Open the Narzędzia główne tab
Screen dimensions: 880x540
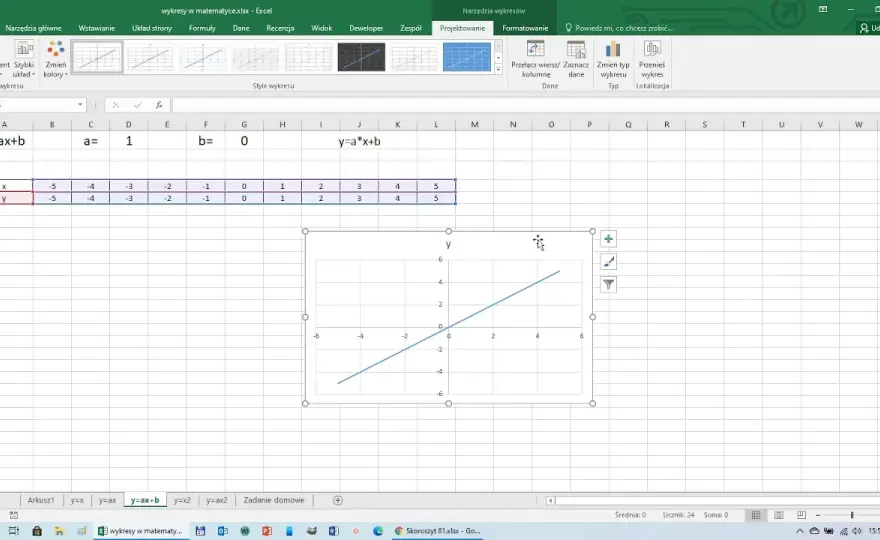pyautogui.click(x=34, y=28)
